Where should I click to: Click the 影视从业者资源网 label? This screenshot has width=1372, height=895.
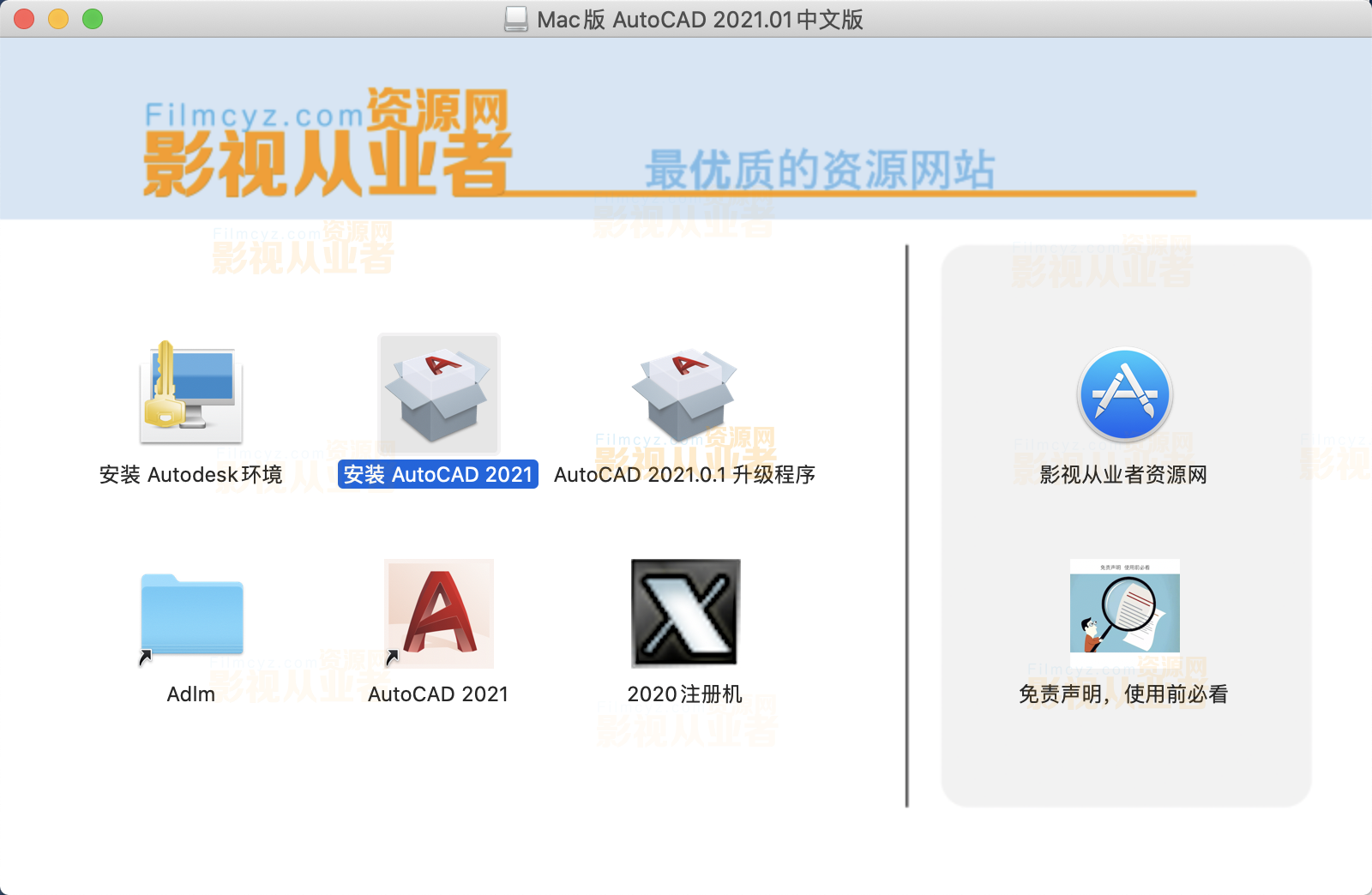tap(1123, 475)
